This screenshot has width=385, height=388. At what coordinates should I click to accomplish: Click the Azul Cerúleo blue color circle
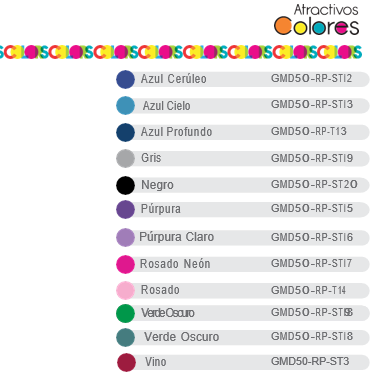(125, 79)
